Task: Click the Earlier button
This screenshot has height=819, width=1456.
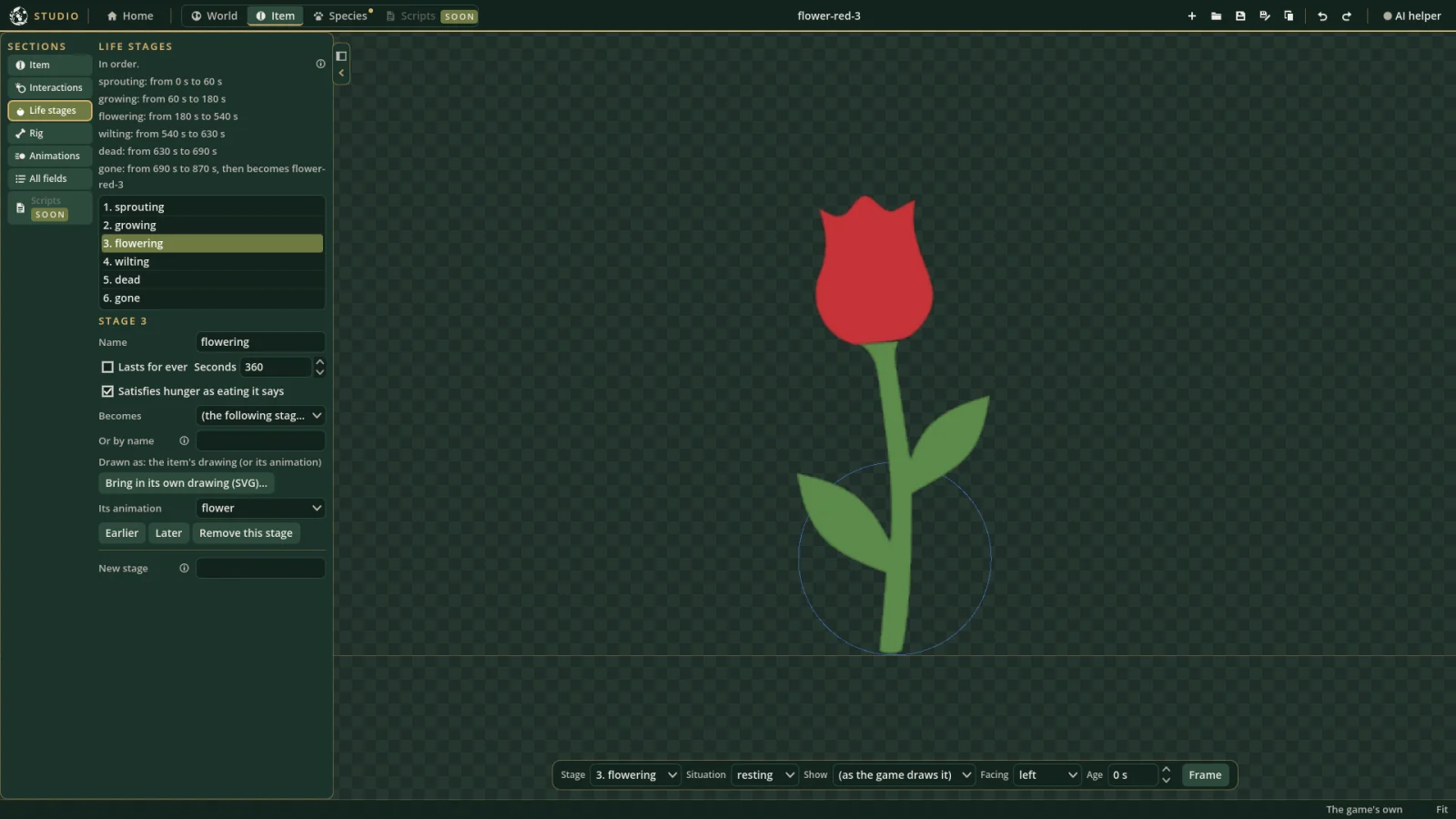Action: (x=122, y=533)
